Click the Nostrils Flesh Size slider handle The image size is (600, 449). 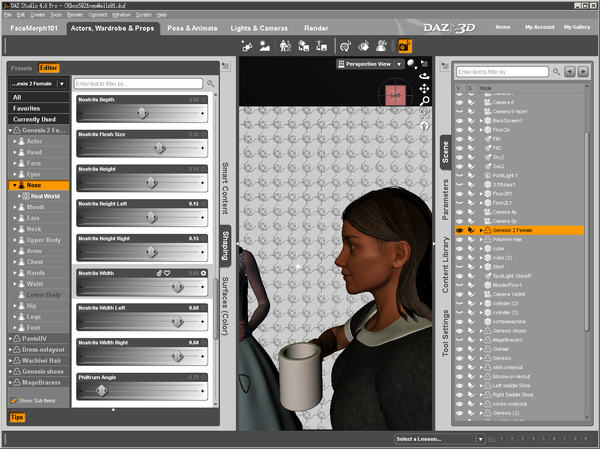click(x=160, y=148)
